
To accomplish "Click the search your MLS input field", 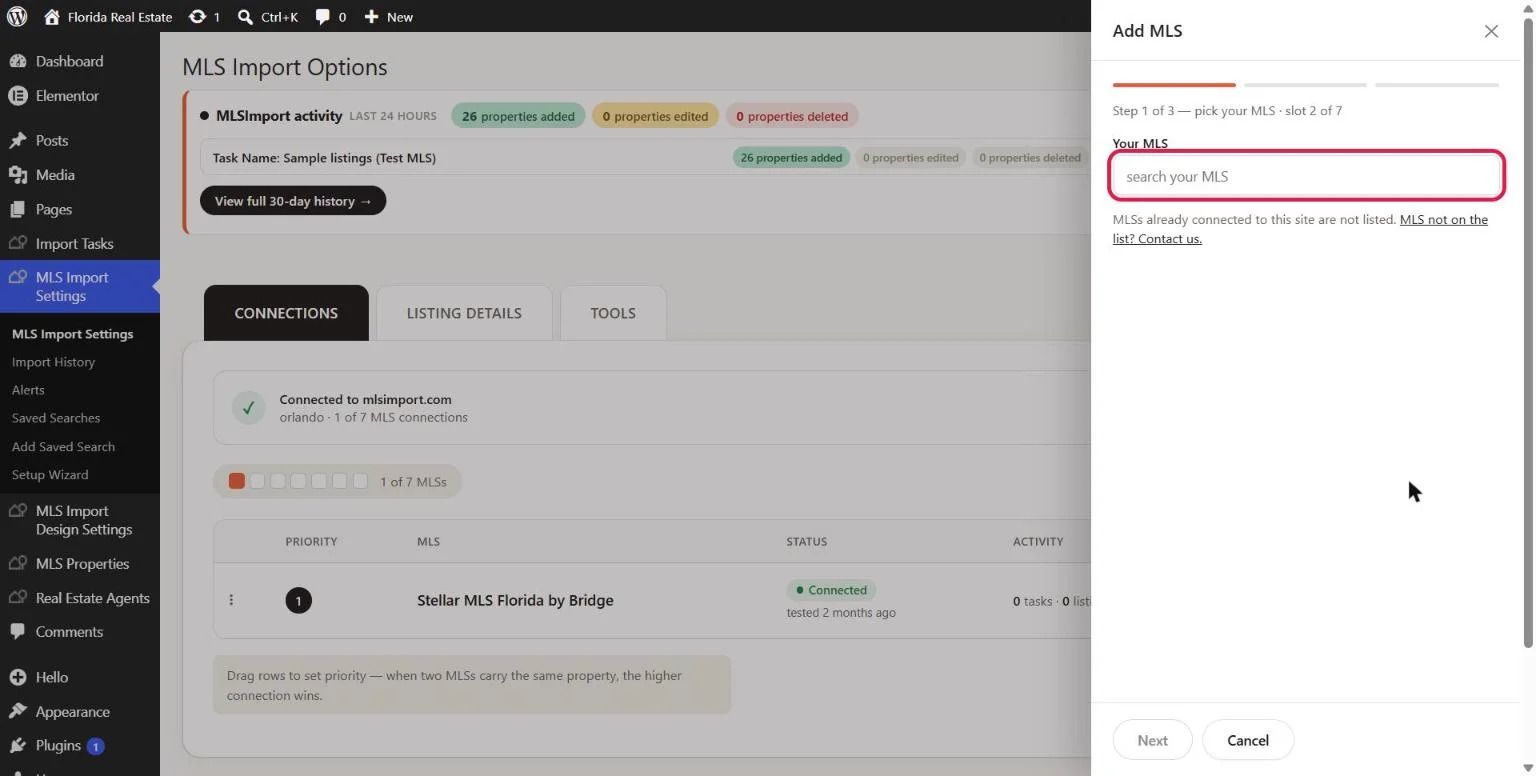I will pos(1306,176).
